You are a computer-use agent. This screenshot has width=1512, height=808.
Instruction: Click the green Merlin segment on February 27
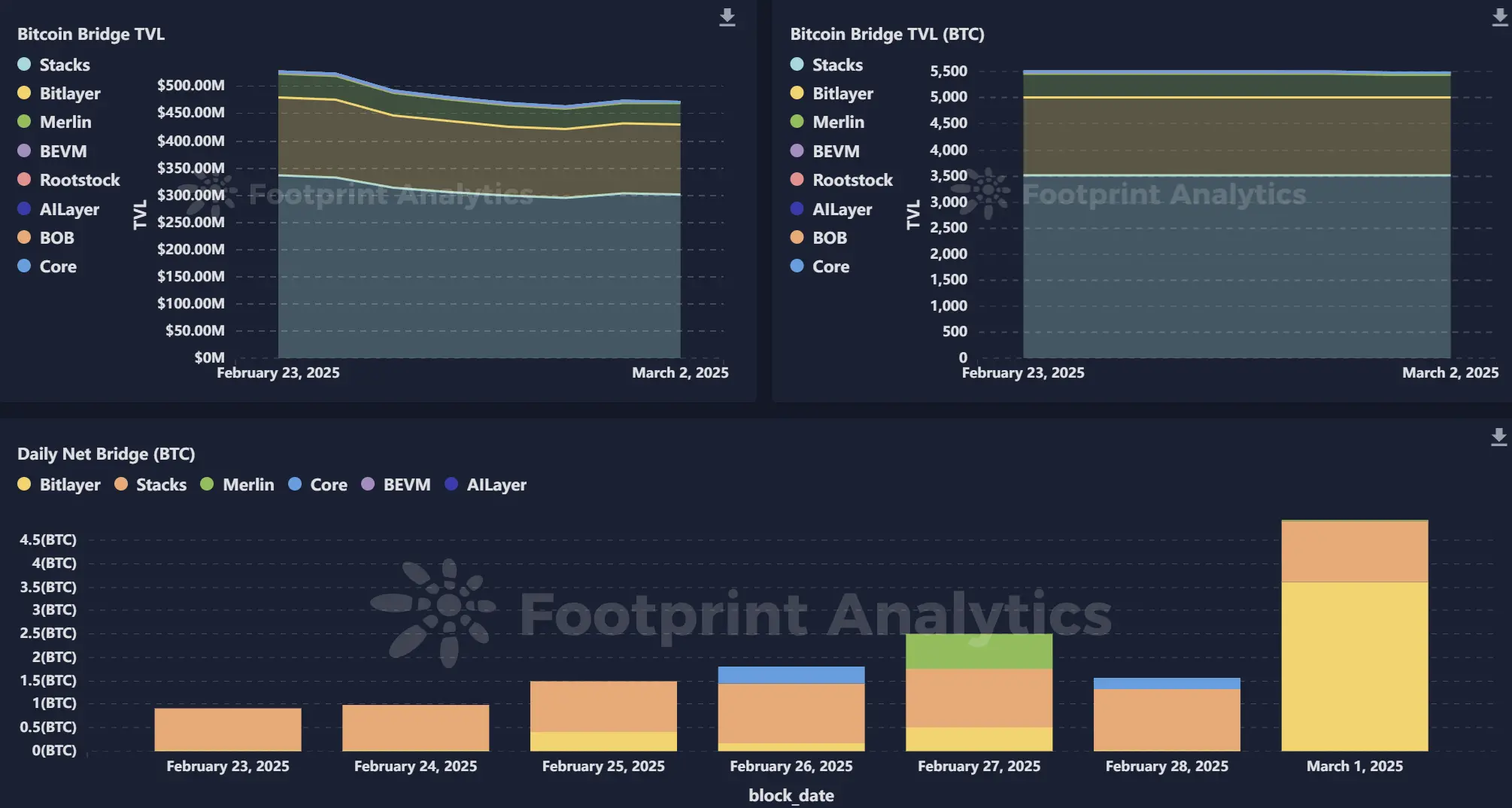point(979,652)
